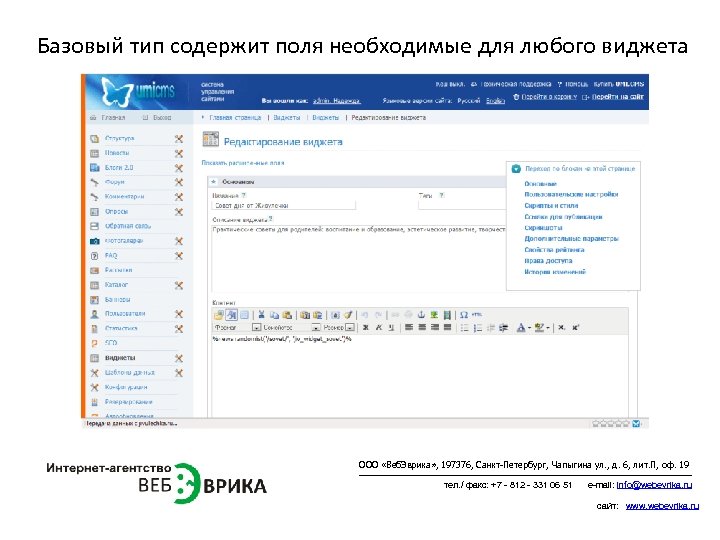720x540 pixels.
Task: Open the Статистика module
Action: coord(121,328)
